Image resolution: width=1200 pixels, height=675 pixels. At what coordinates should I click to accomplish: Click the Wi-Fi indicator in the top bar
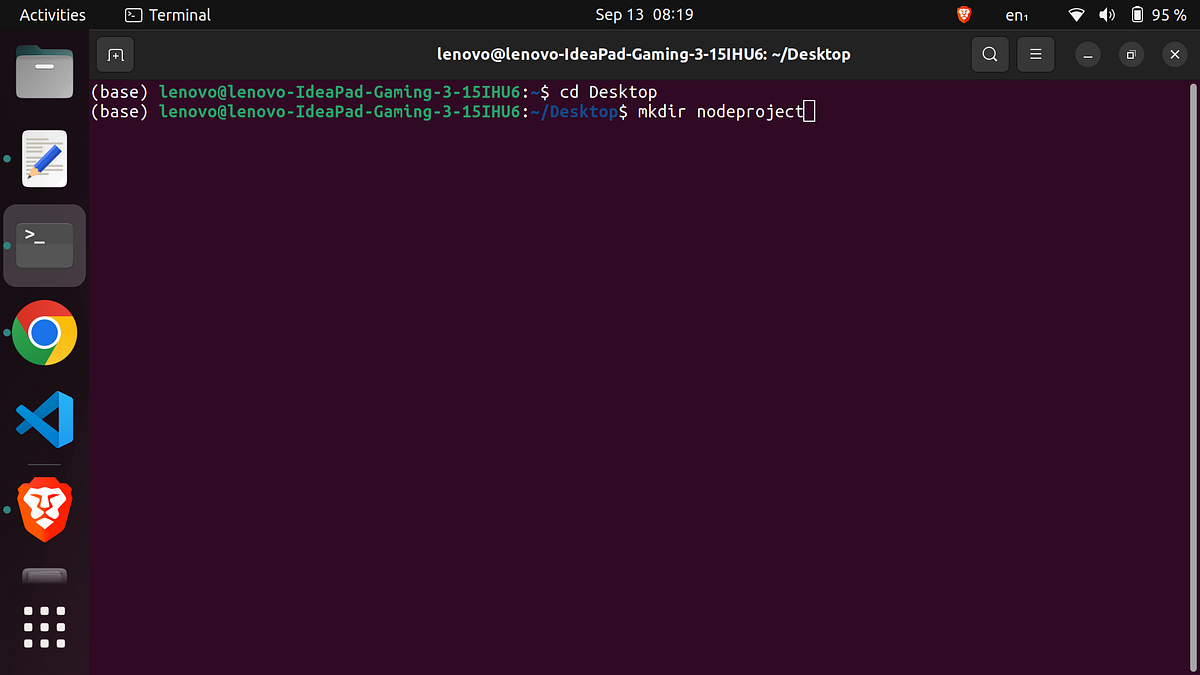coord(1076,14)
